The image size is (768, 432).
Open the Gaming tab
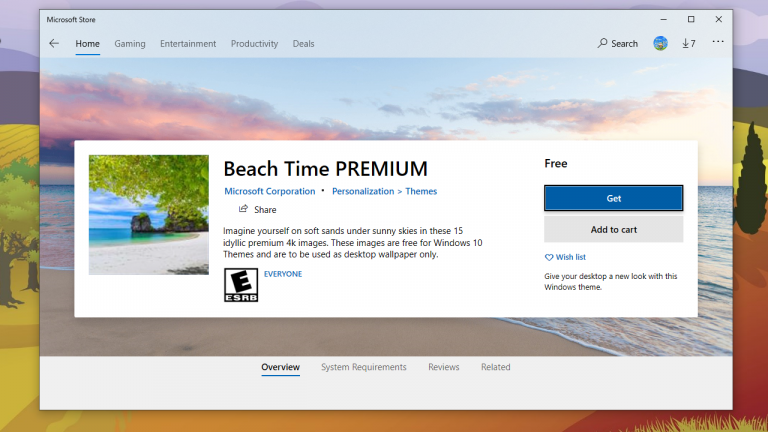(130, 44)
